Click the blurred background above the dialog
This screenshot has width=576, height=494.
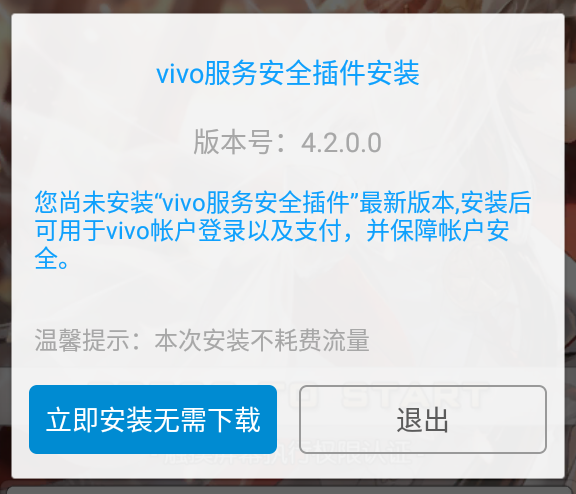coord(288,6)
